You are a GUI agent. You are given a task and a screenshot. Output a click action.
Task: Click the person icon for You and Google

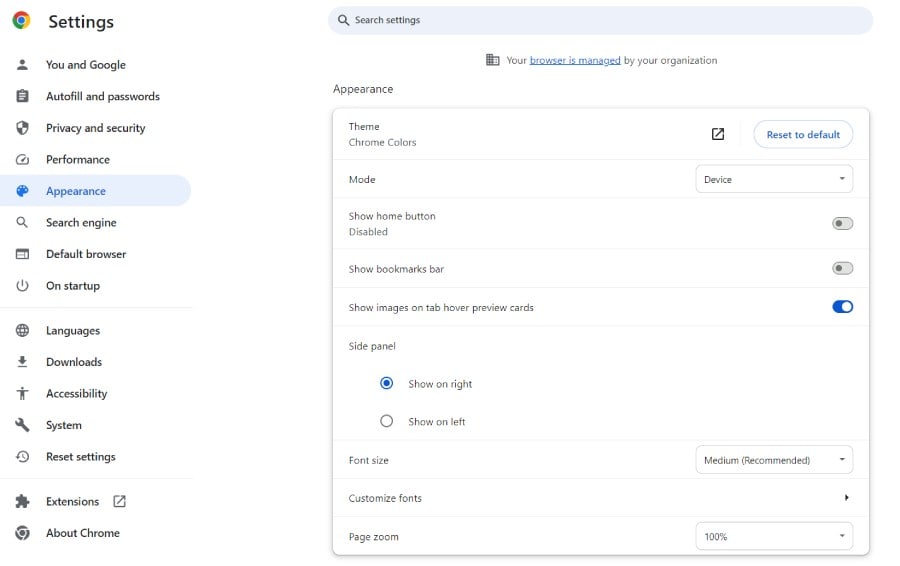point(22,65)
